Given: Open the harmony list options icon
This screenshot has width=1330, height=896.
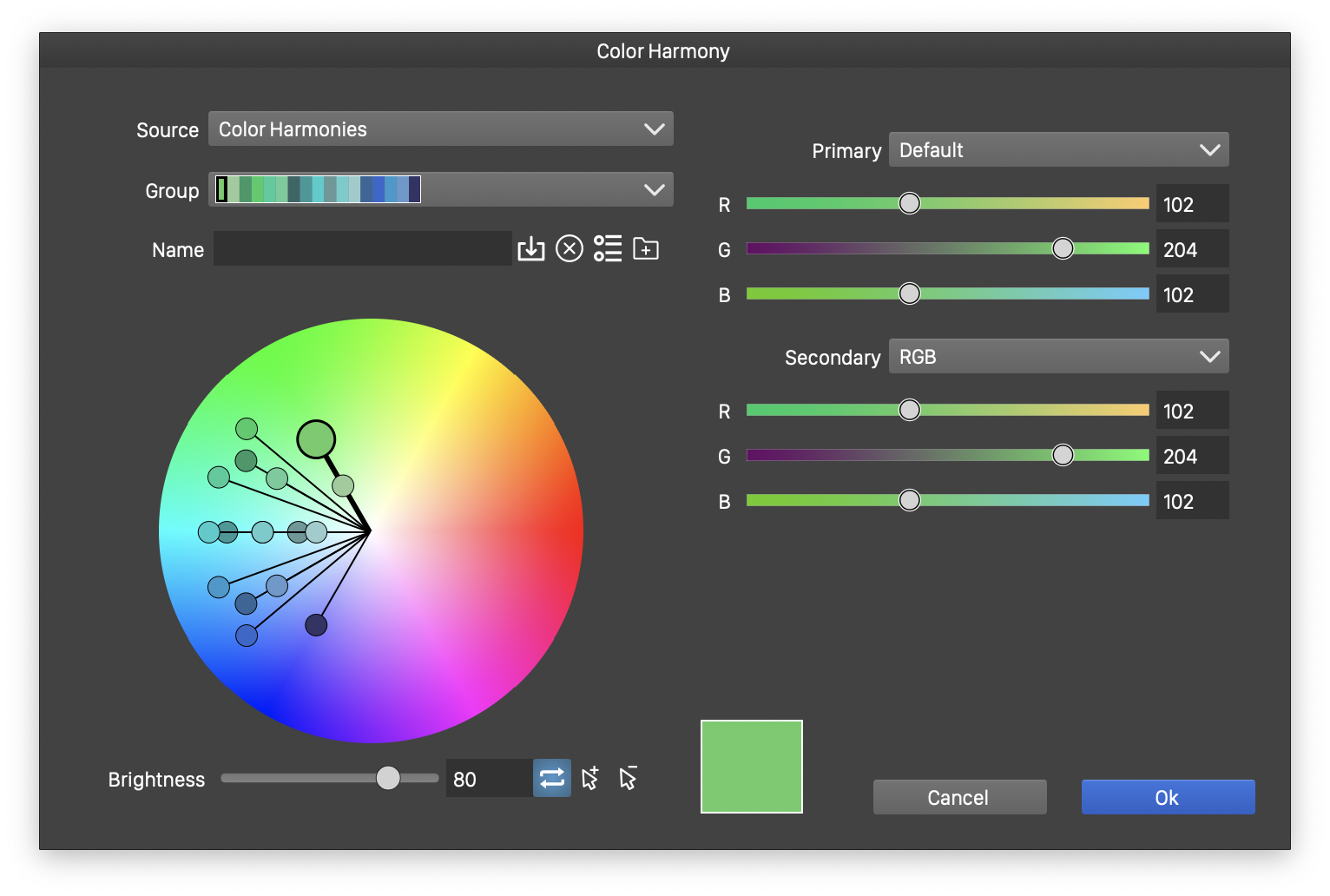Looking at the screenshot, I should pyautogui.click(x=608, y=249).
